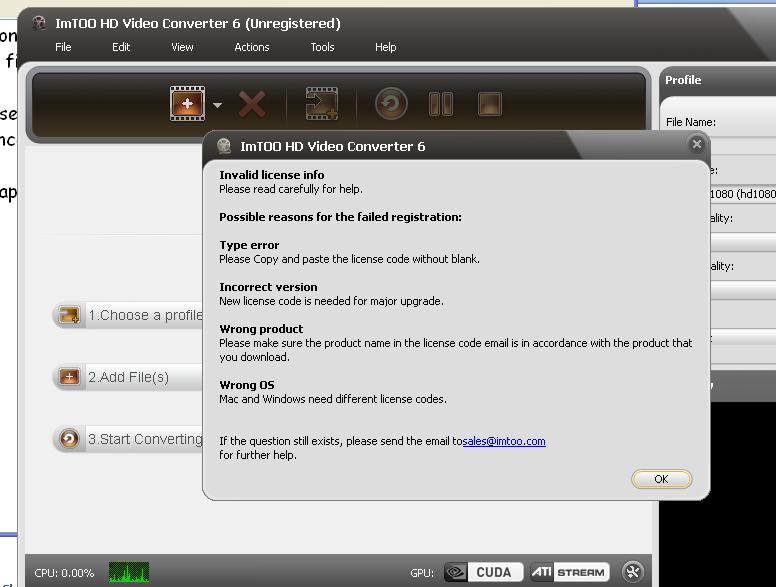Open the File menu
The height and width of the screenshot is (587, 776).
tap(63, 47)
